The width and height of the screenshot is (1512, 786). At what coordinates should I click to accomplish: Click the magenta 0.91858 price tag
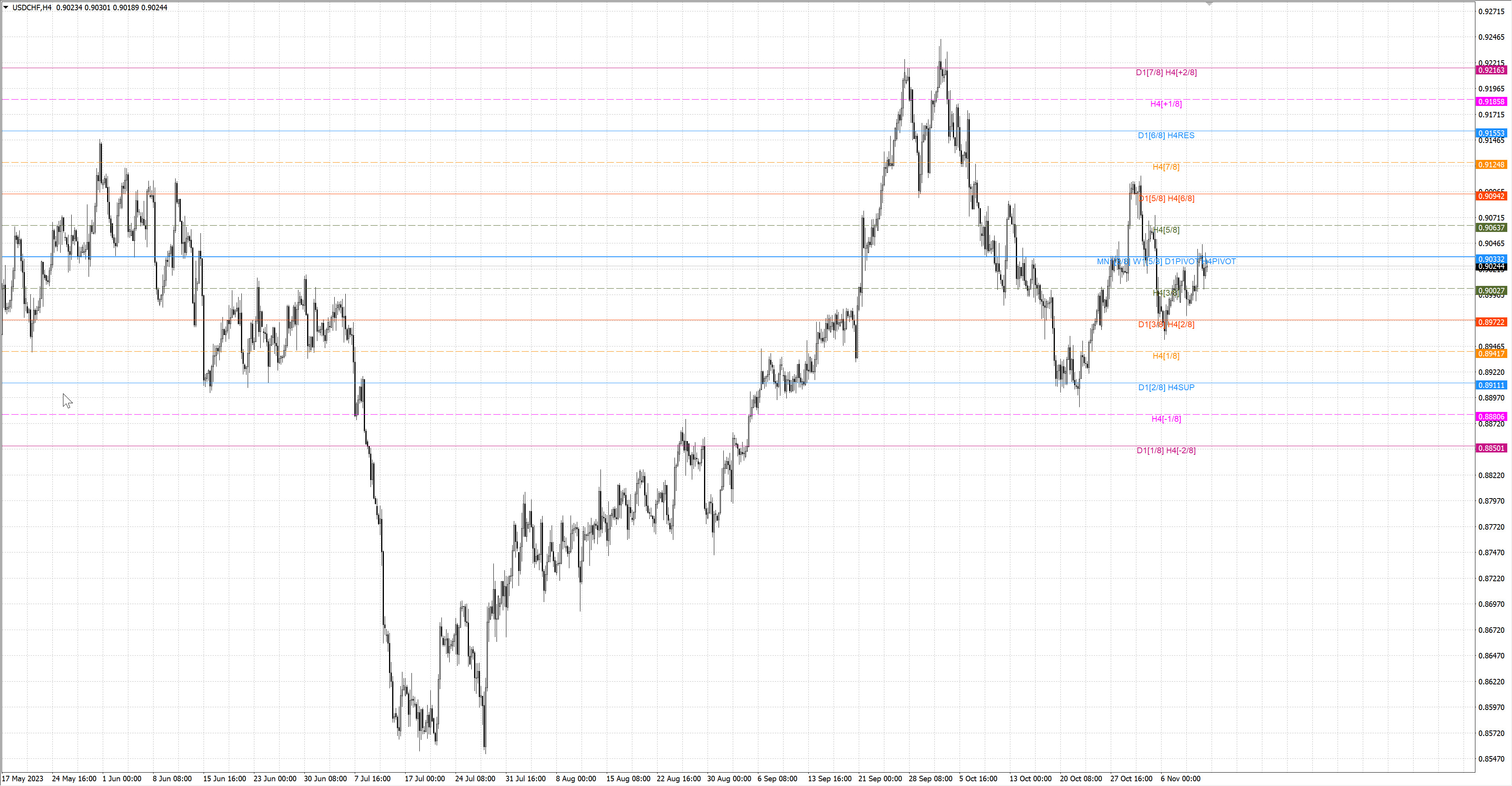tap(1491, 102)
